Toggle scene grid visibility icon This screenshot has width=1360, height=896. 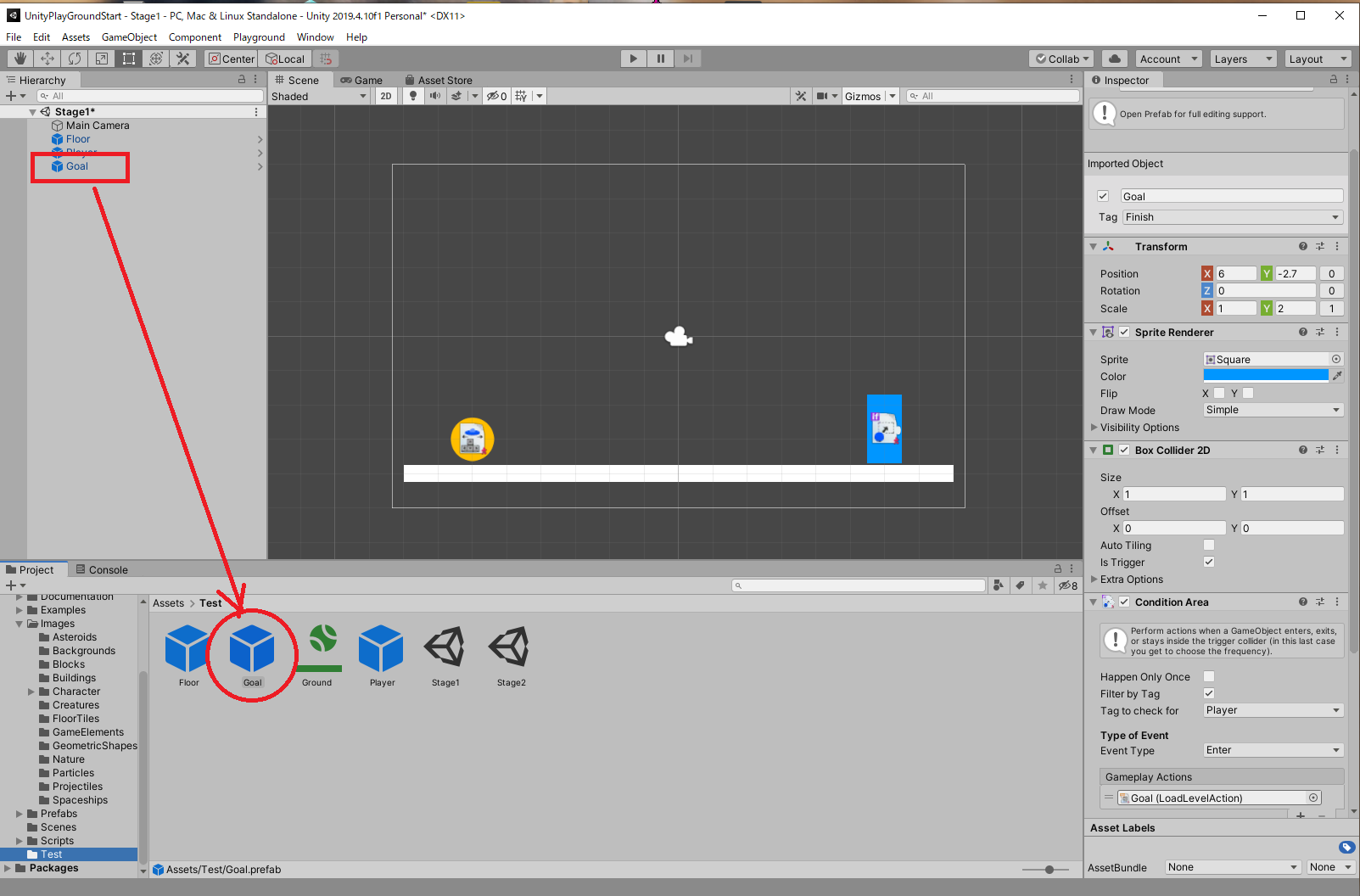click(x=521, y=96)
